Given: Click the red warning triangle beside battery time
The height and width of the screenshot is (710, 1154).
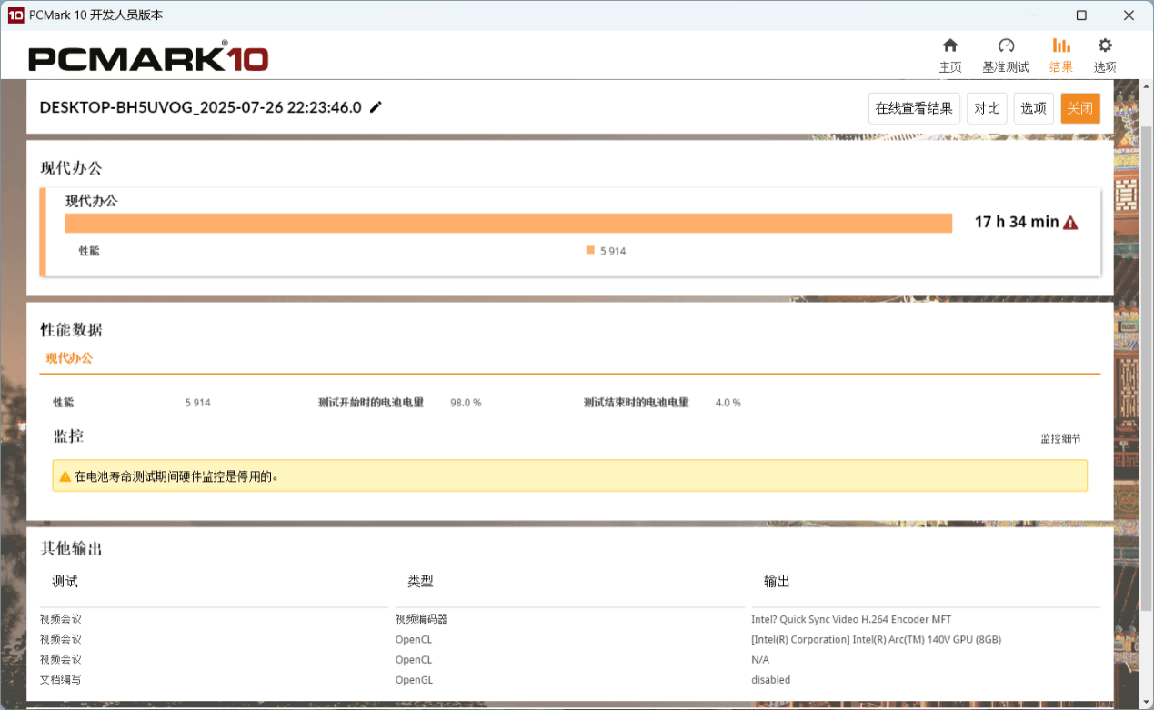Looking at the screenshot, I should tap(1071, 222).
